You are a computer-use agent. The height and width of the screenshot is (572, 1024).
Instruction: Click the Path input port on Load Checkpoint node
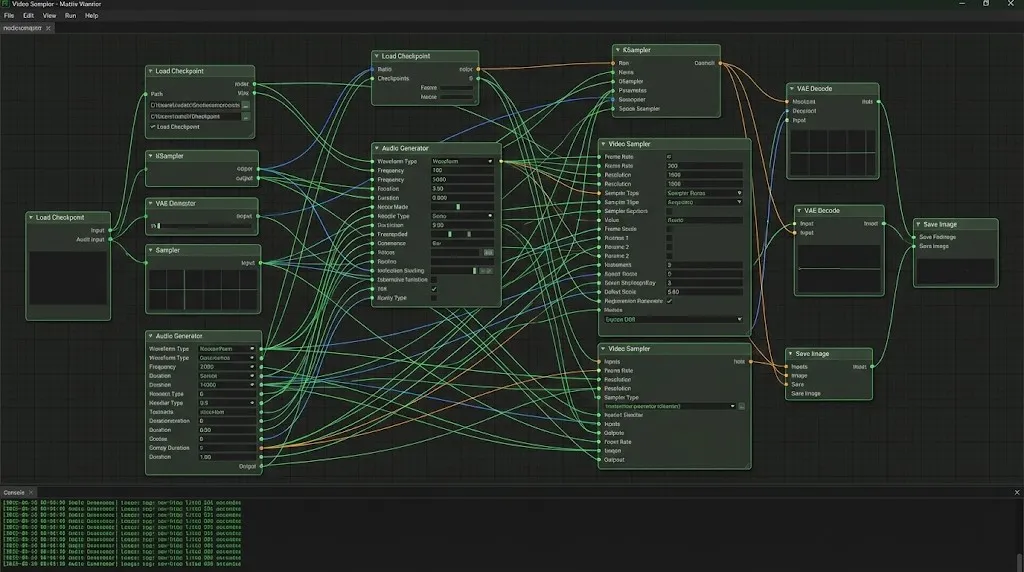(146, 94)
